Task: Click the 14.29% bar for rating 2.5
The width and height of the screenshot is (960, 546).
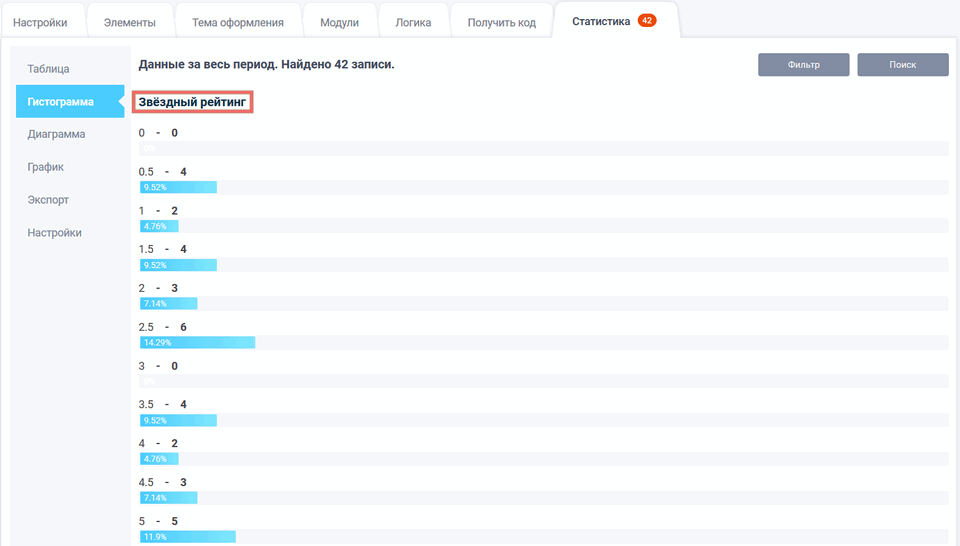Action: tap(197, 342)
